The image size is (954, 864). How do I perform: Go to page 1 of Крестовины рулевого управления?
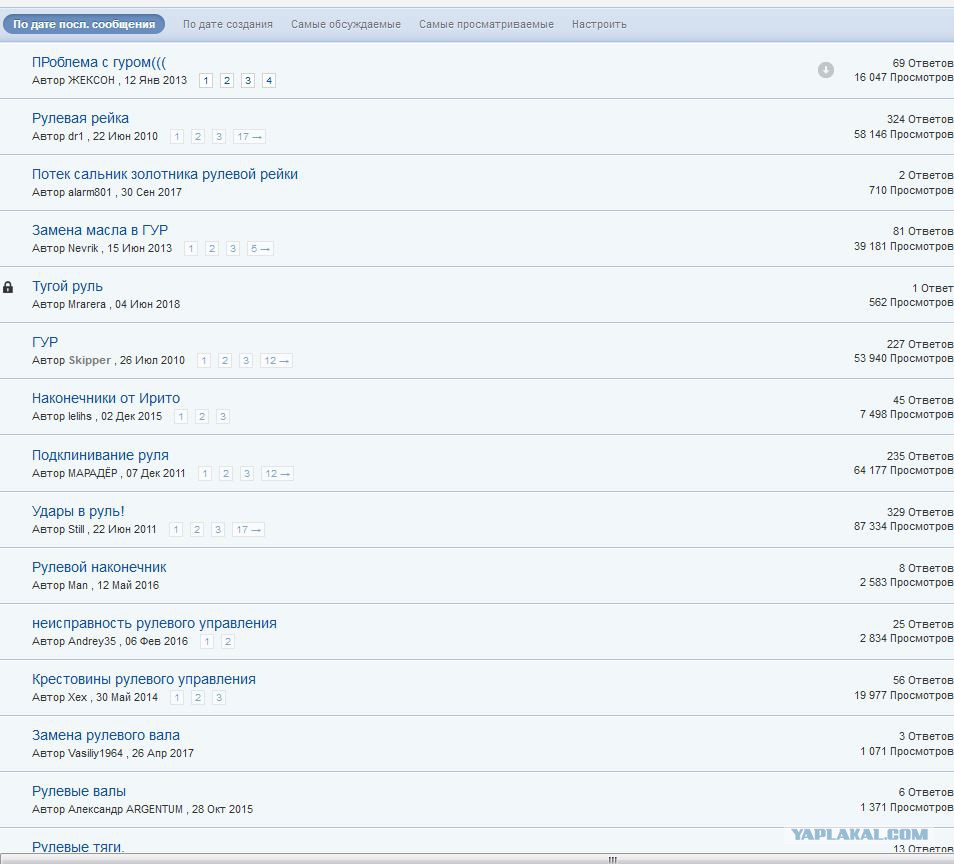coord(176,697)
